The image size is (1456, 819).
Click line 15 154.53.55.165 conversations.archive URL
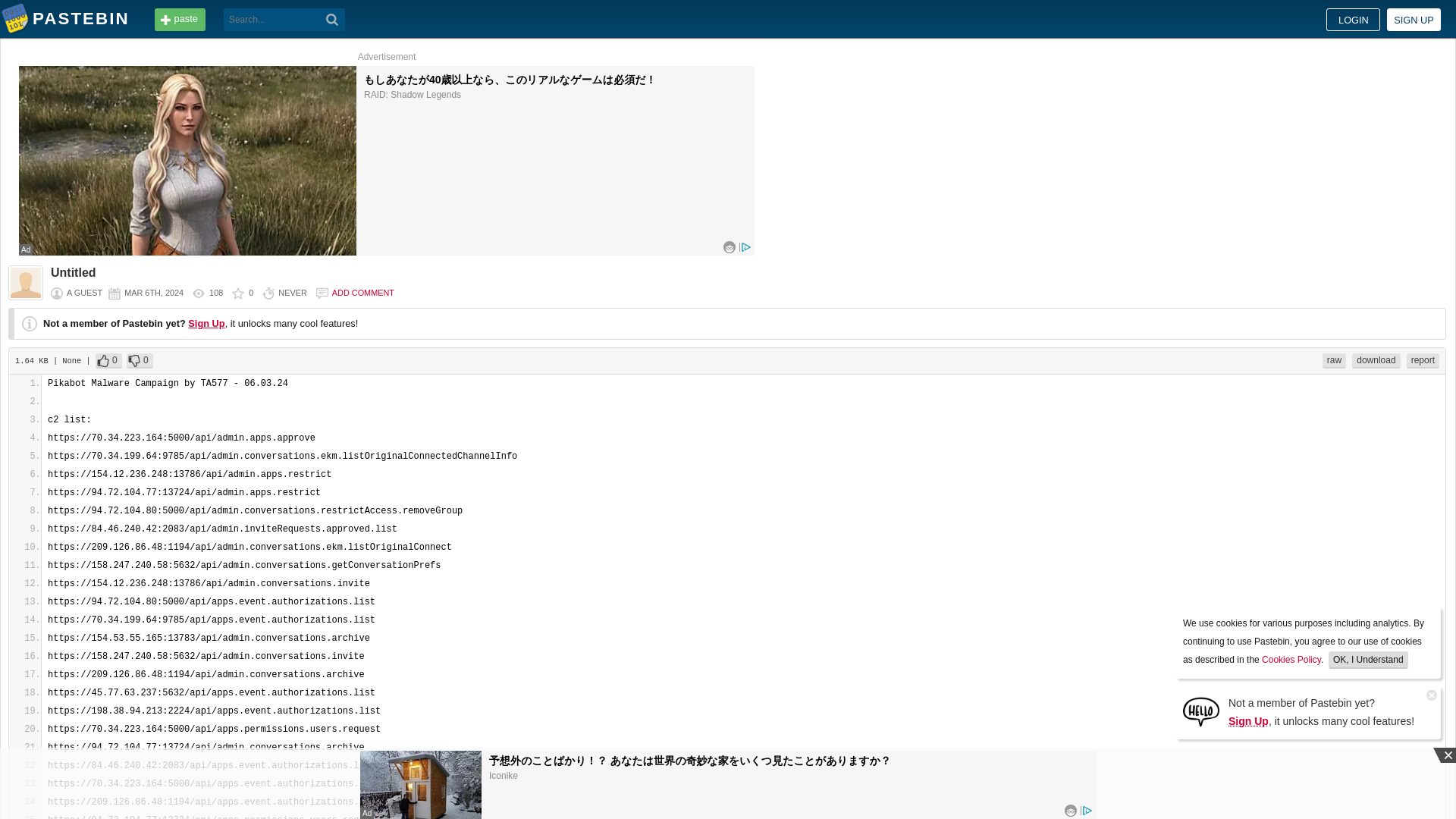[209, 639]
